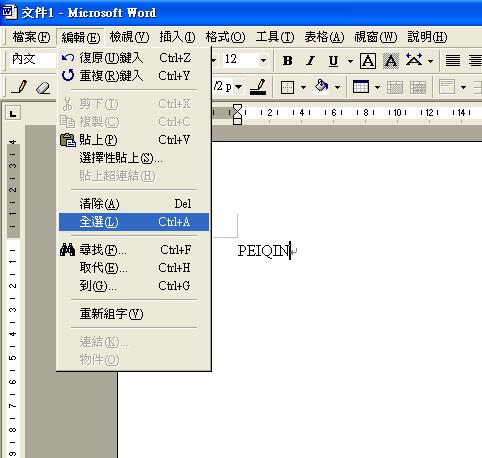482x458 pixels.
Task: Click the border color pen icon
Action: [x=258, y=87]
